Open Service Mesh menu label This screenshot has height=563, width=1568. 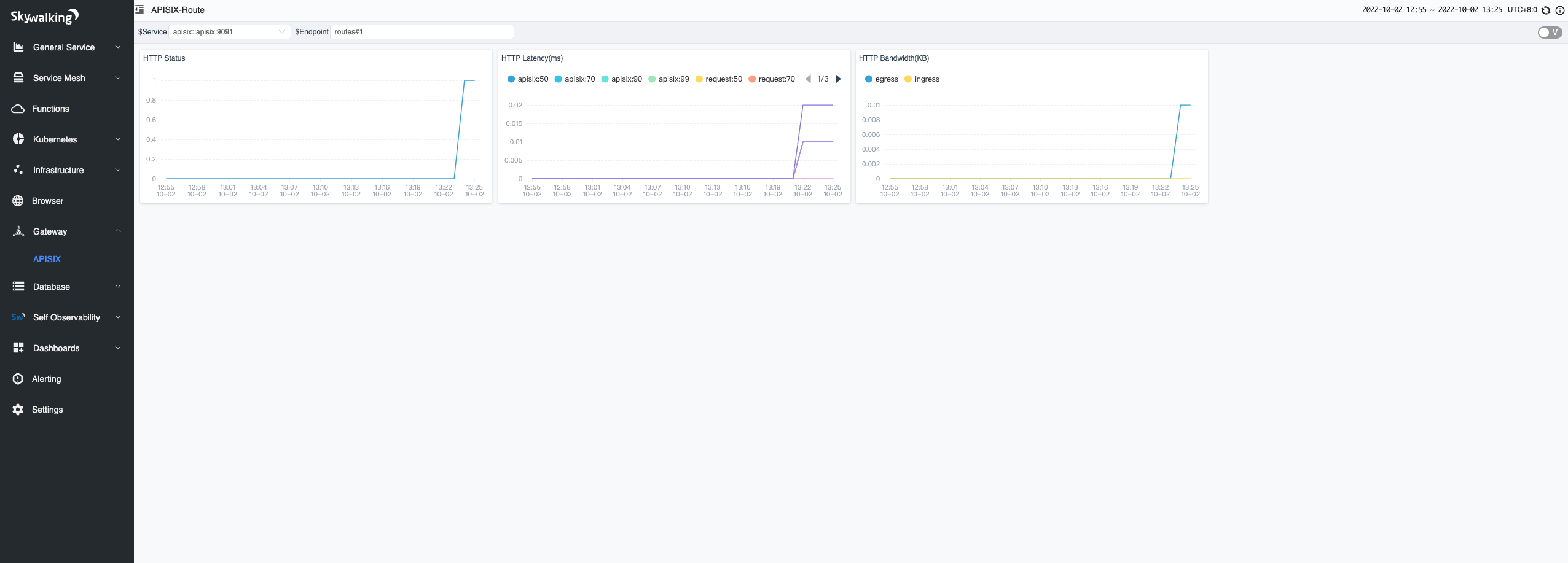pyautogui.click(x=59, y=78)
